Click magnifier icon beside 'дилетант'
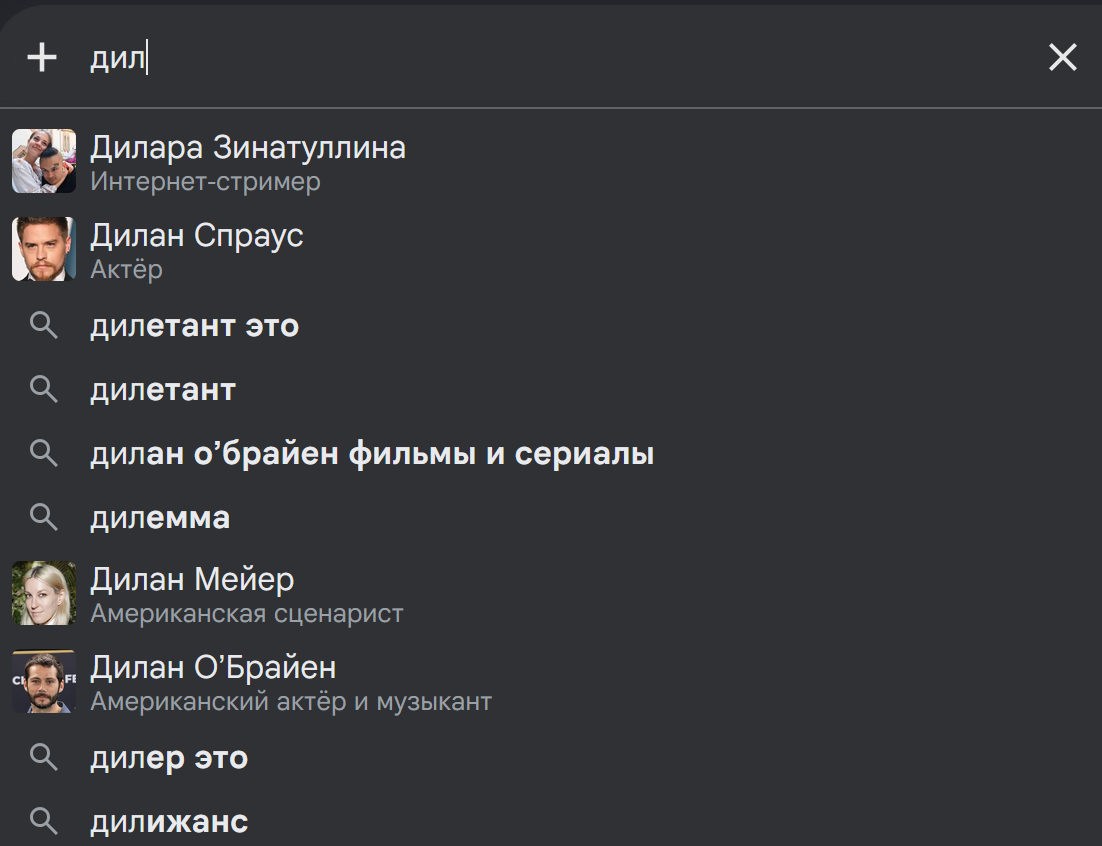1102x846 pixels. pos(44,389)
